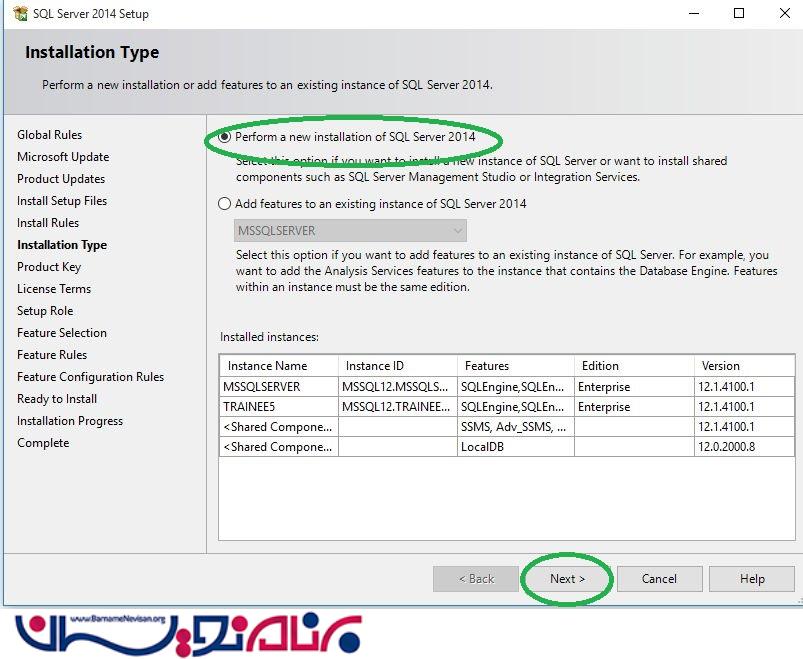Image resolution: width=803 pixels, height=659 pixels.
Task: Click Shared Components name cell in LocalDB row
Action: coord(279,447)
